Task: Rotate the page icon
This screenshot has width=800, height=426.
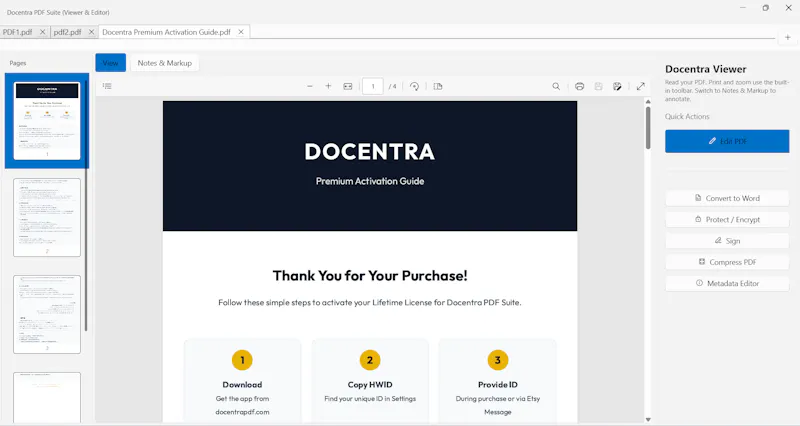Action: click(x=414, y=86)
